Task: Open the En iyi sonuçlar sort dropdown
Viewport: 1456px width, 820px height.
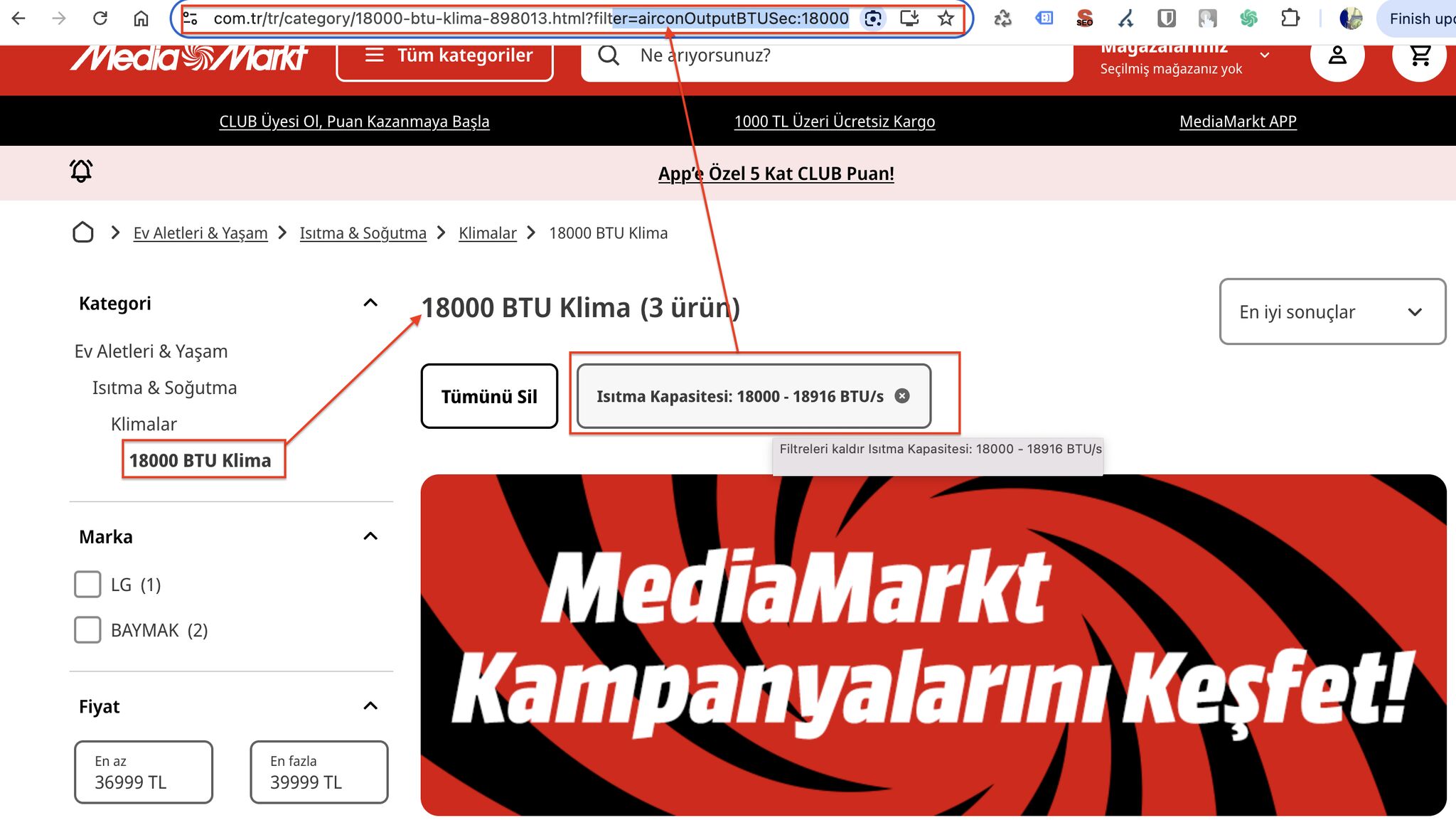Action: point(1332,312)
